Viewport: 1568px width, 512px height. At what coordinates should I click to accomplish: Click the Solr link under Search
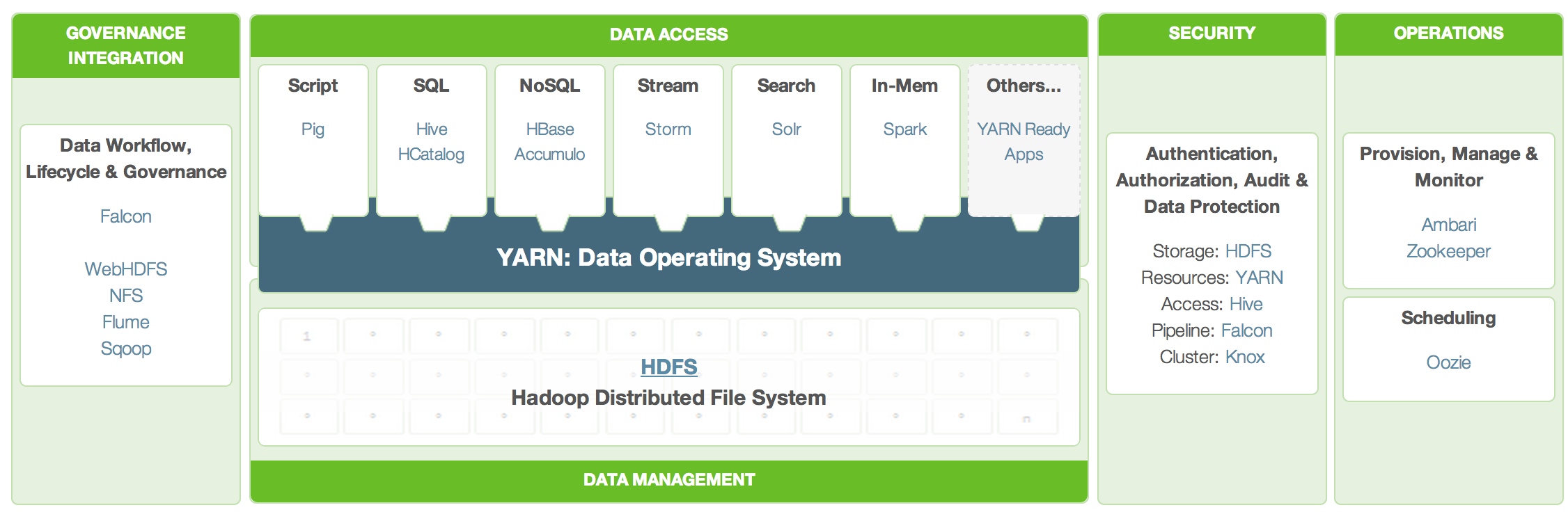tap(786, 129)
